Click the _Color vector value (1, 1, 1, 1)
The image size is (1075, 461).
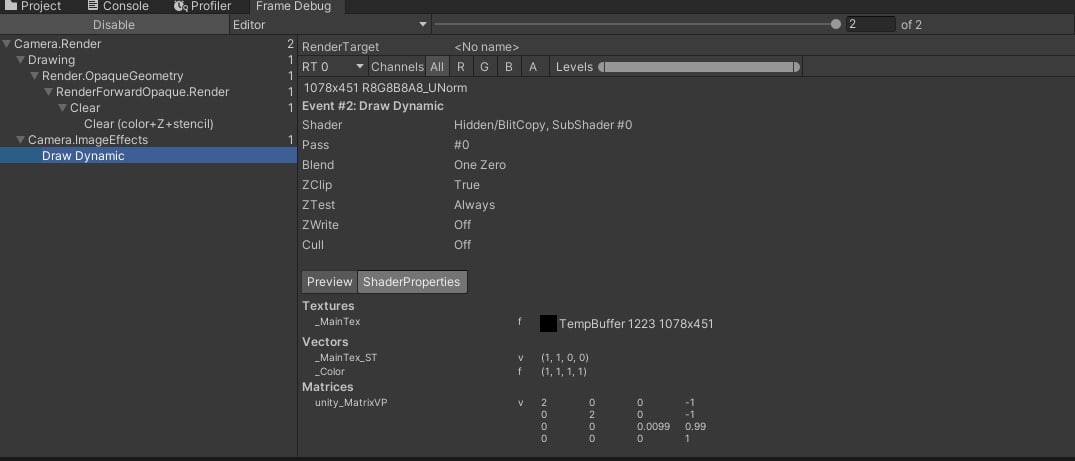(x=564, y=372)
